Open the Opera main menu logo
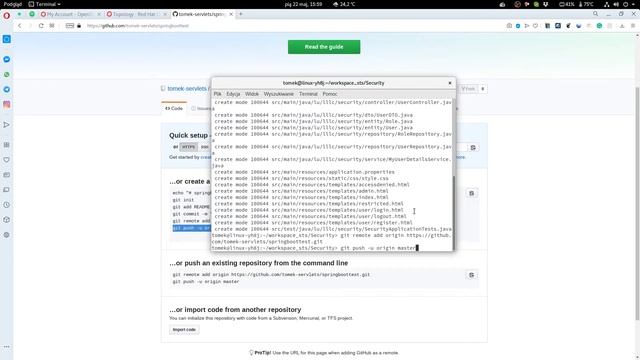The height and width of the screenshot is (360, 640). (x=7, y=16)
